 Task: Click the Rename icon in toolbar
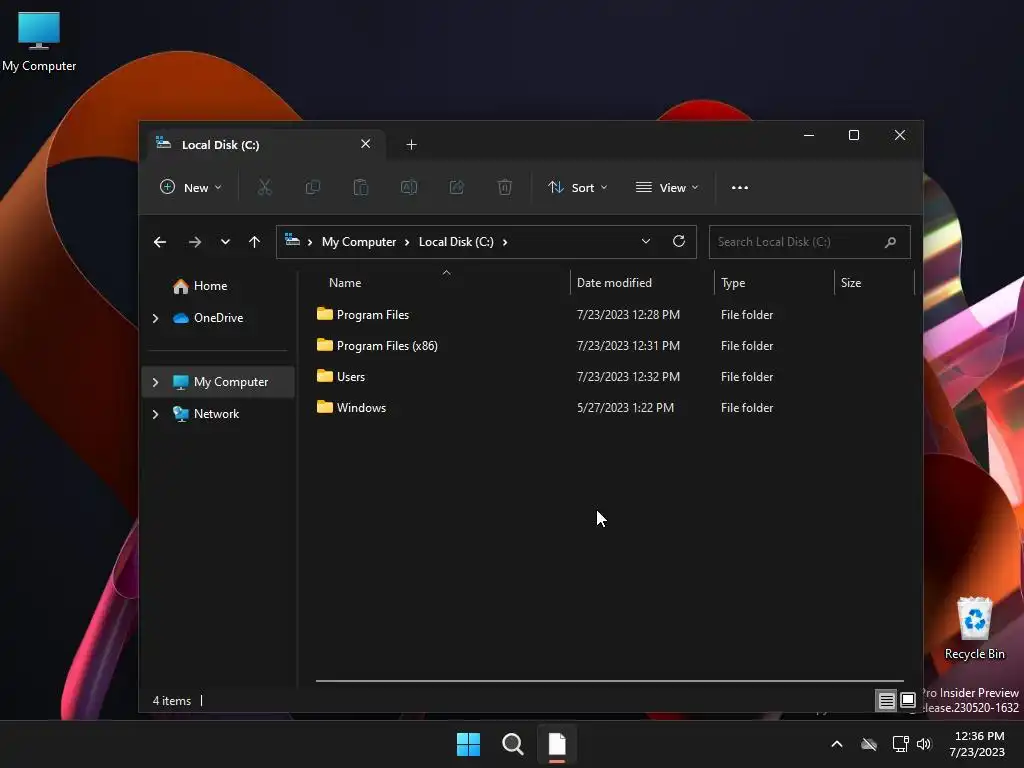409,187
